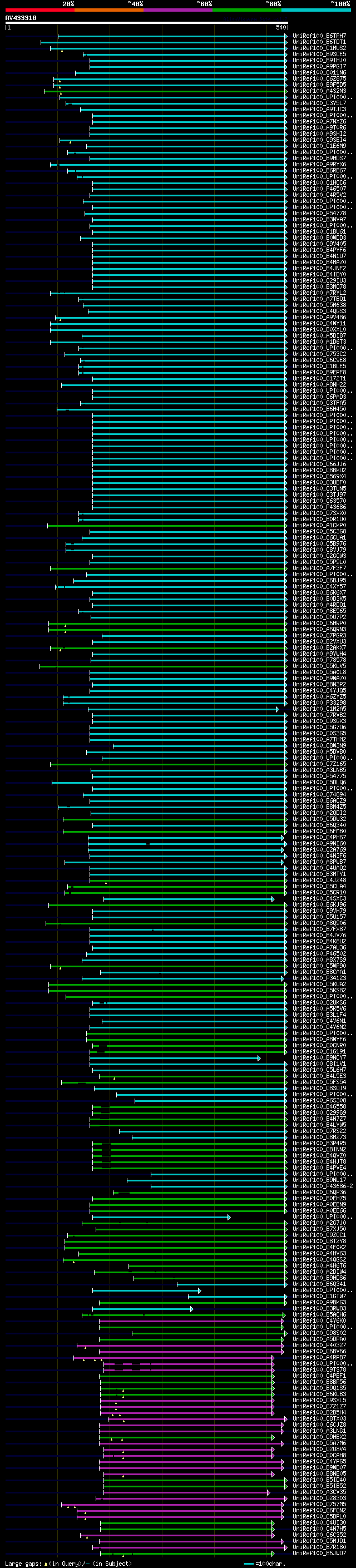Select the query name AV433310
The width and height of the screenshot is (356, 1568).
click(21, 18)
